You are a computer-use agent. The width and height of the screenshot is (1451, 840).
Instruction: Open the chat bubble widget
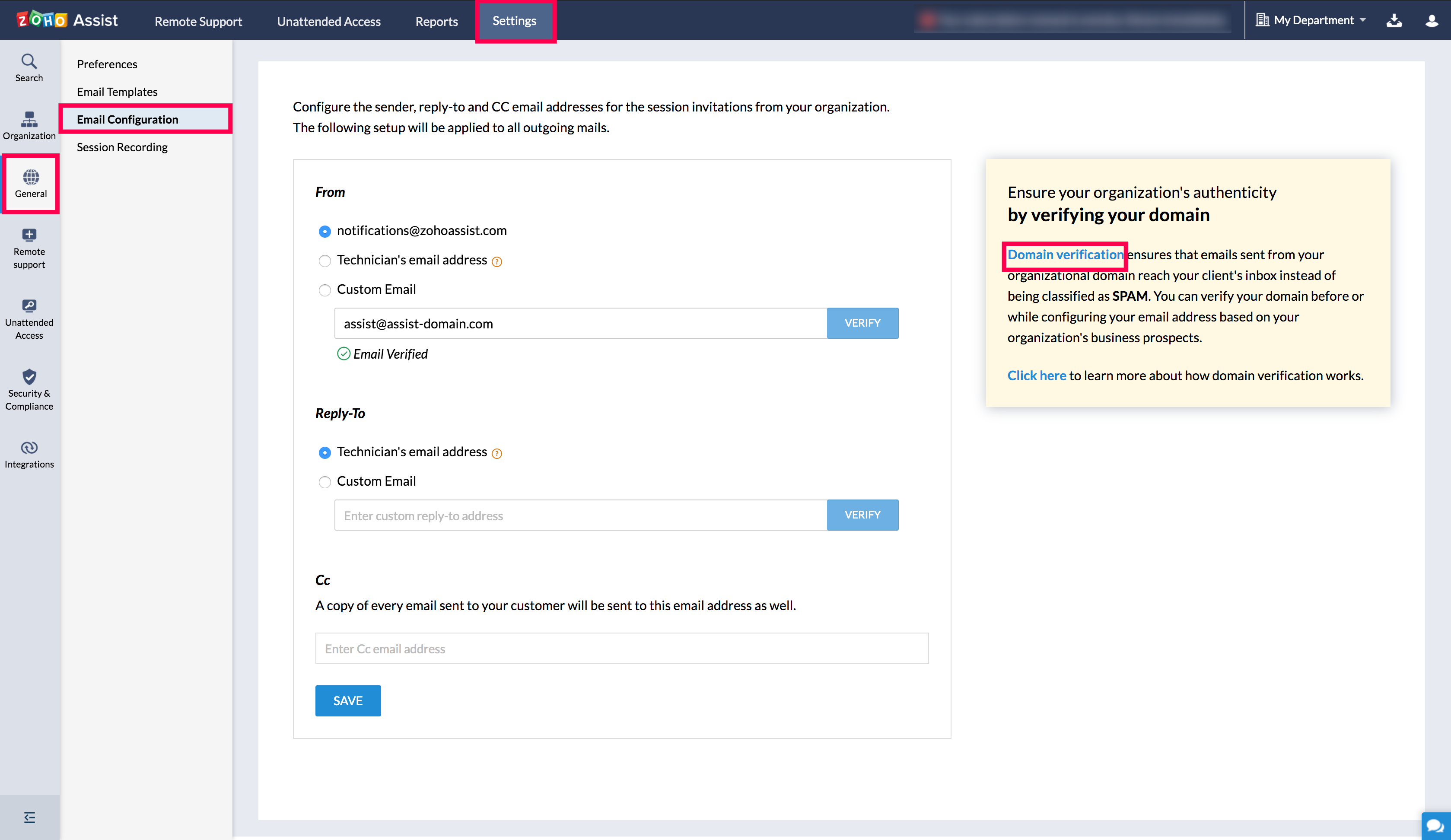pyautogui.click(x=1435, y=826)
